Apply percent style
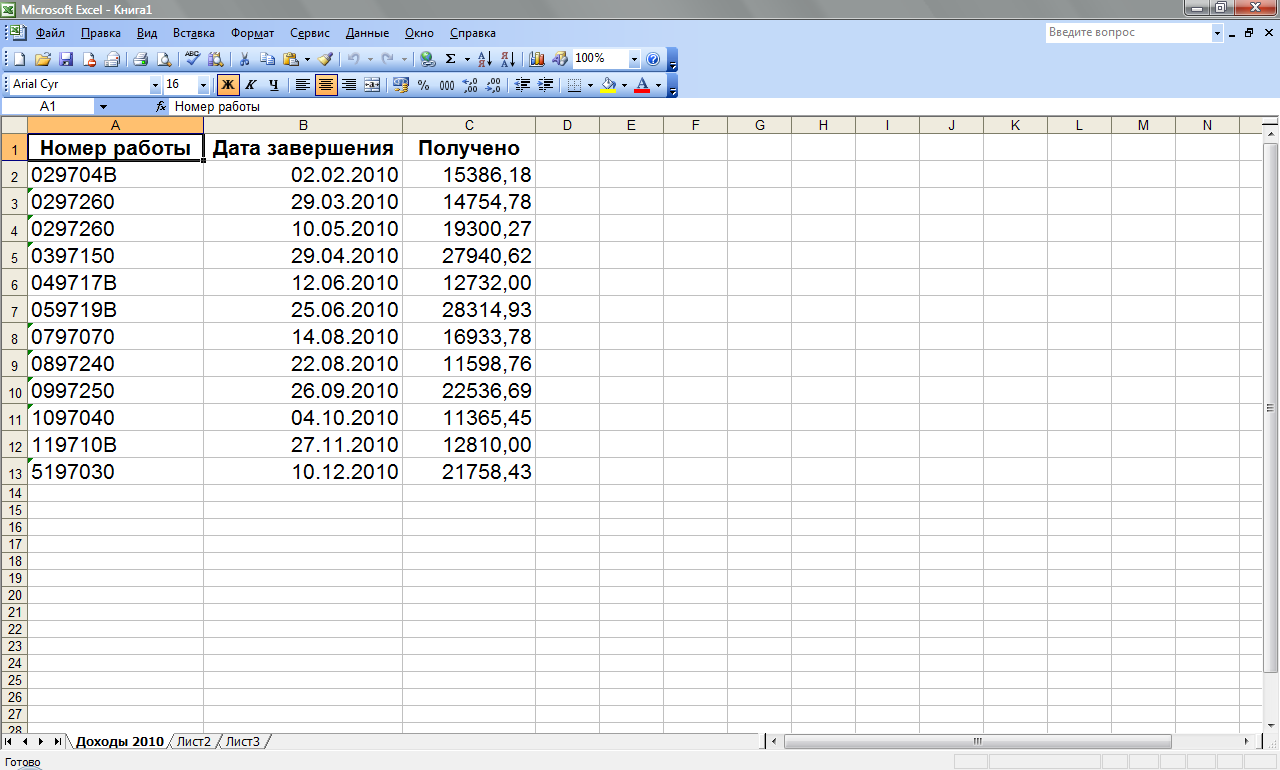1280x770 pixels. (x=424, y=85)
